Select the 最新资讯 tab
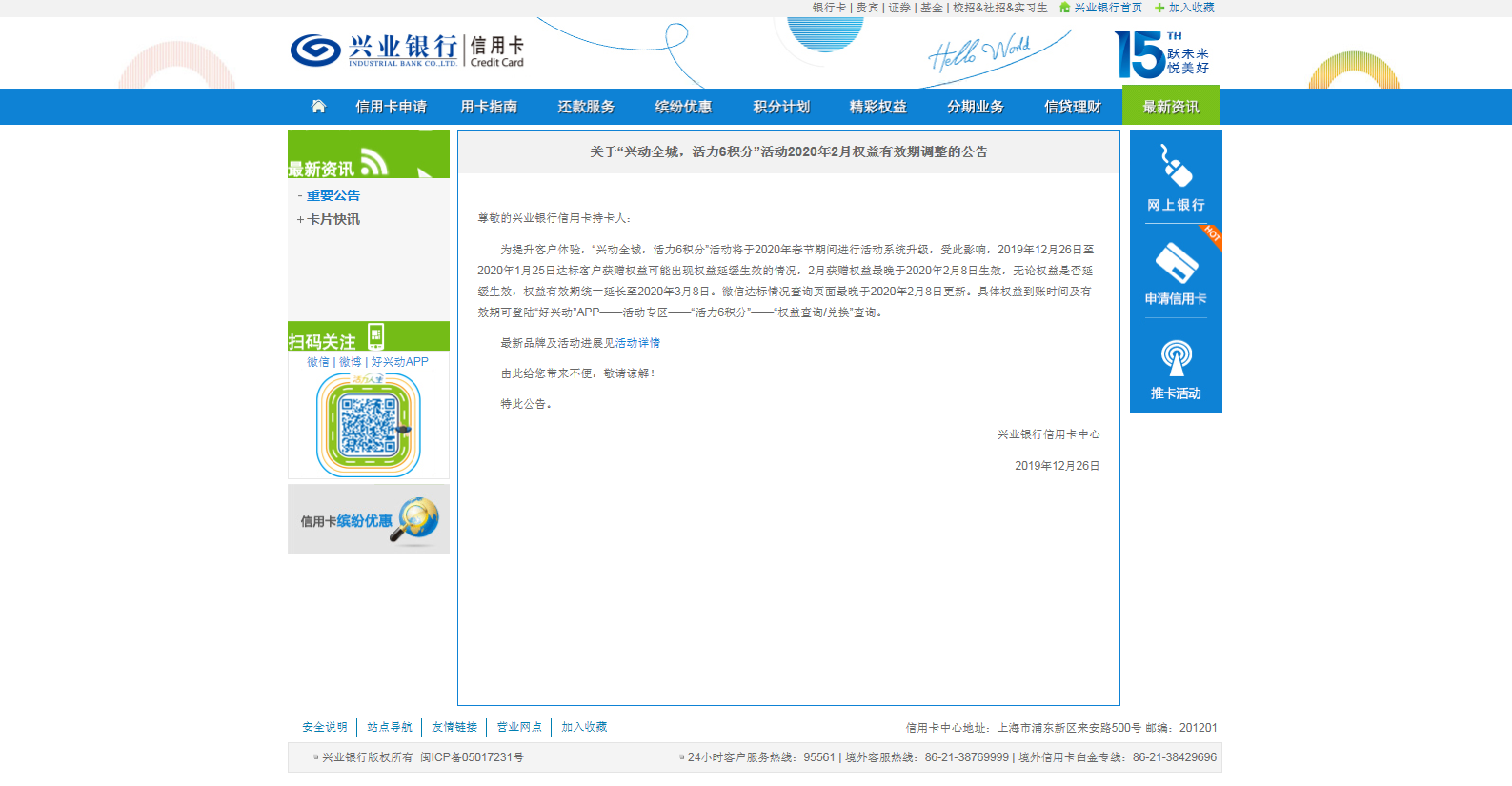 point(1171,106)
